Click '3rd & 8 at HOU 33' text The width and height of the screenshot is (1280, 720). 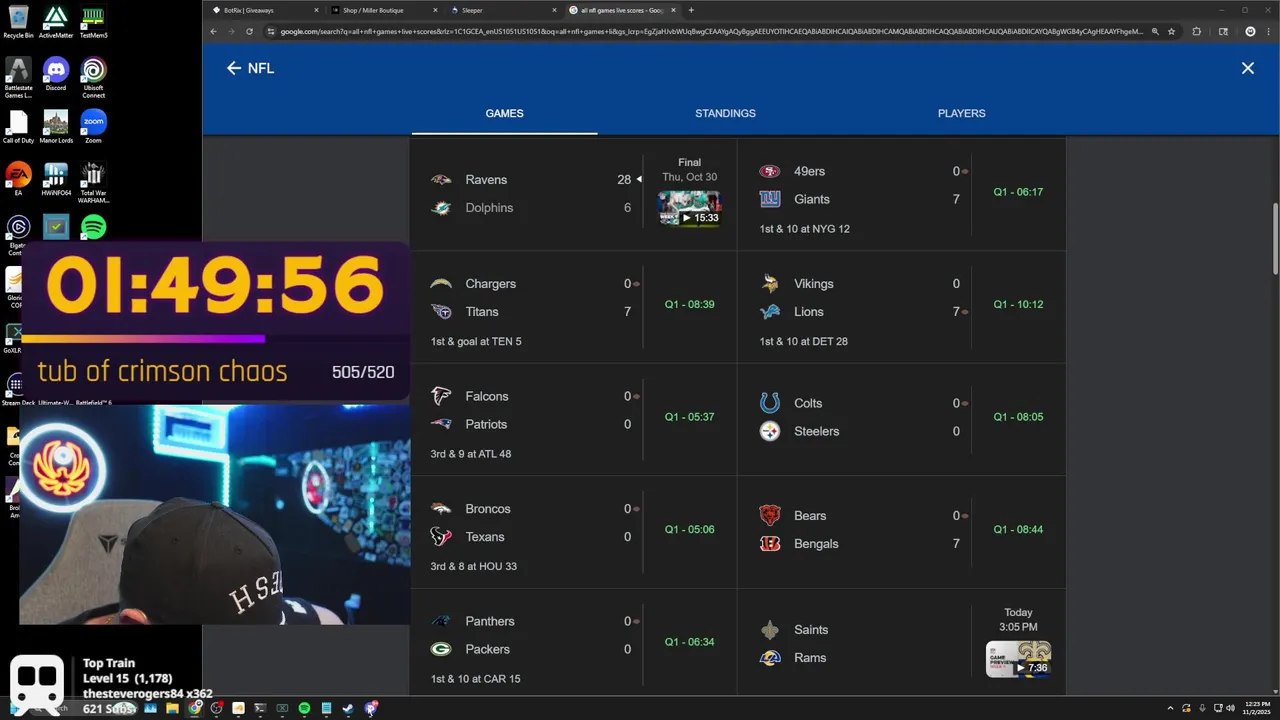[x=473, y=566]
